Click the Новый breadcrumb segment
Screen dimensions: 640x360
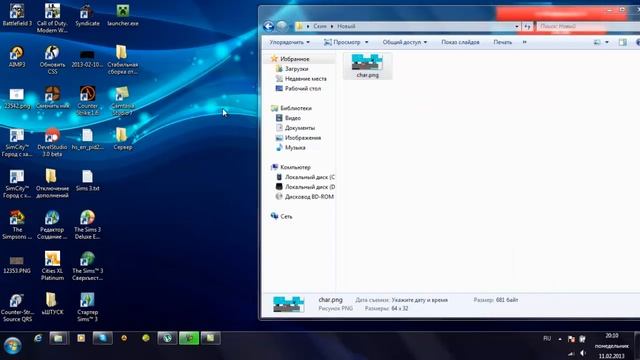coord(346,26)
